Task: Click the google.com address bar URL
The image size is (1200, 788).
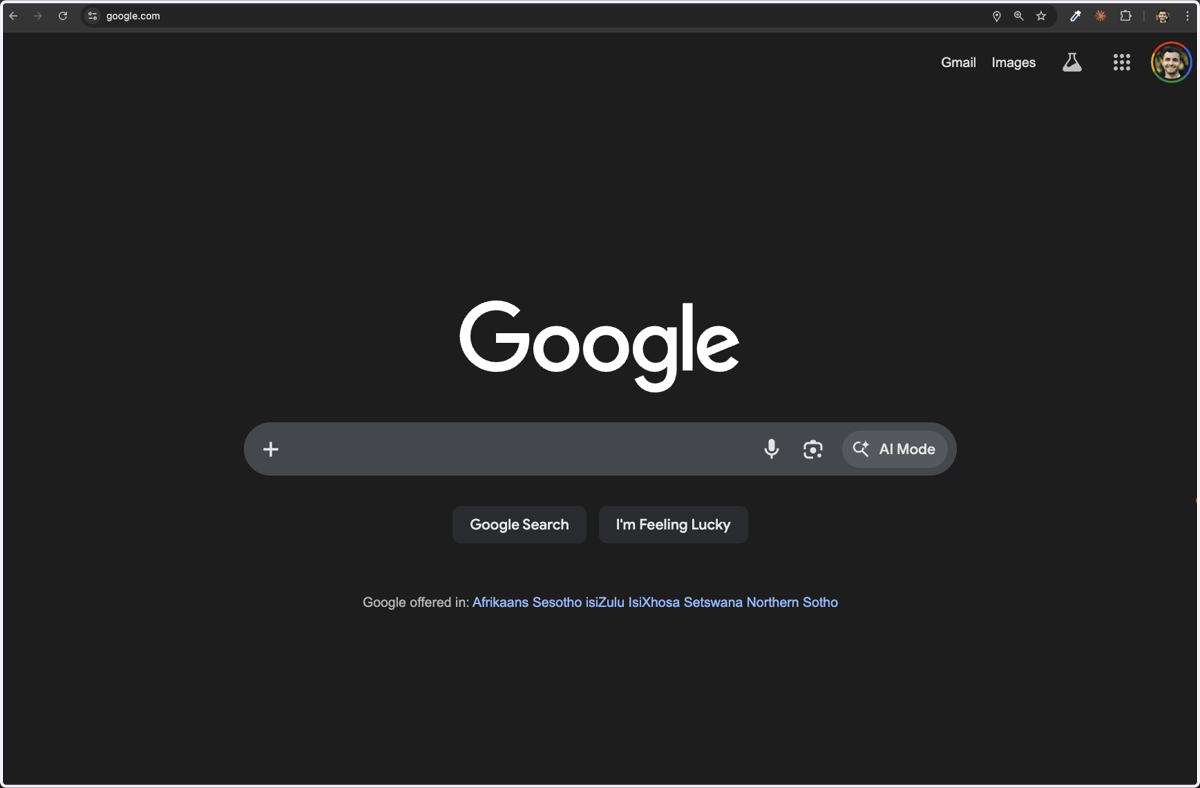Action: (133, 16)
